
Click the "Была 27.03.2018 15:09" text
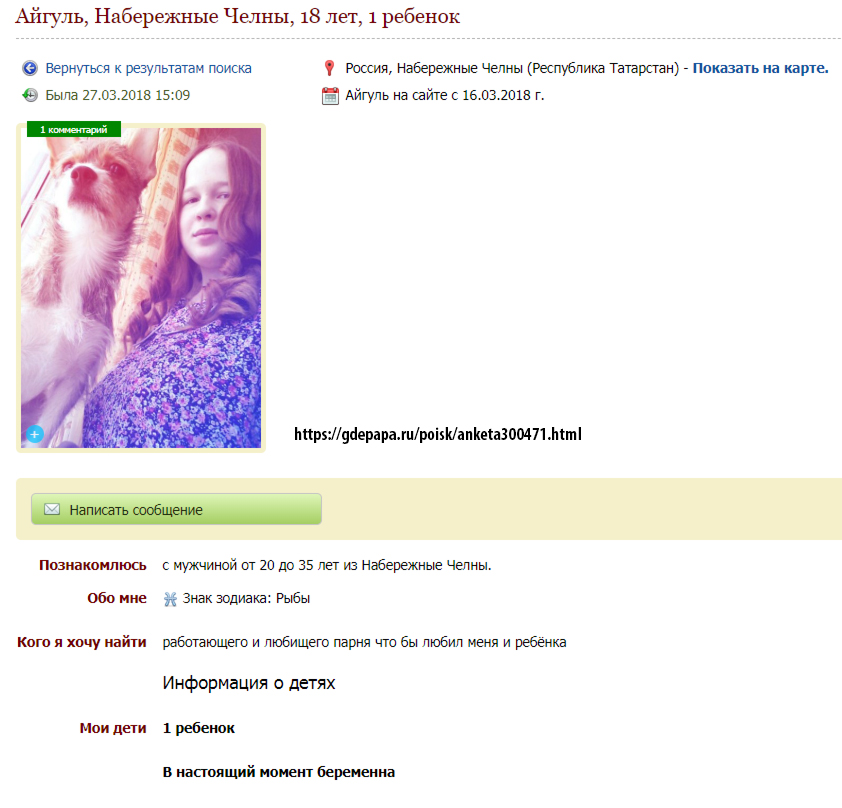pos(118,95)
